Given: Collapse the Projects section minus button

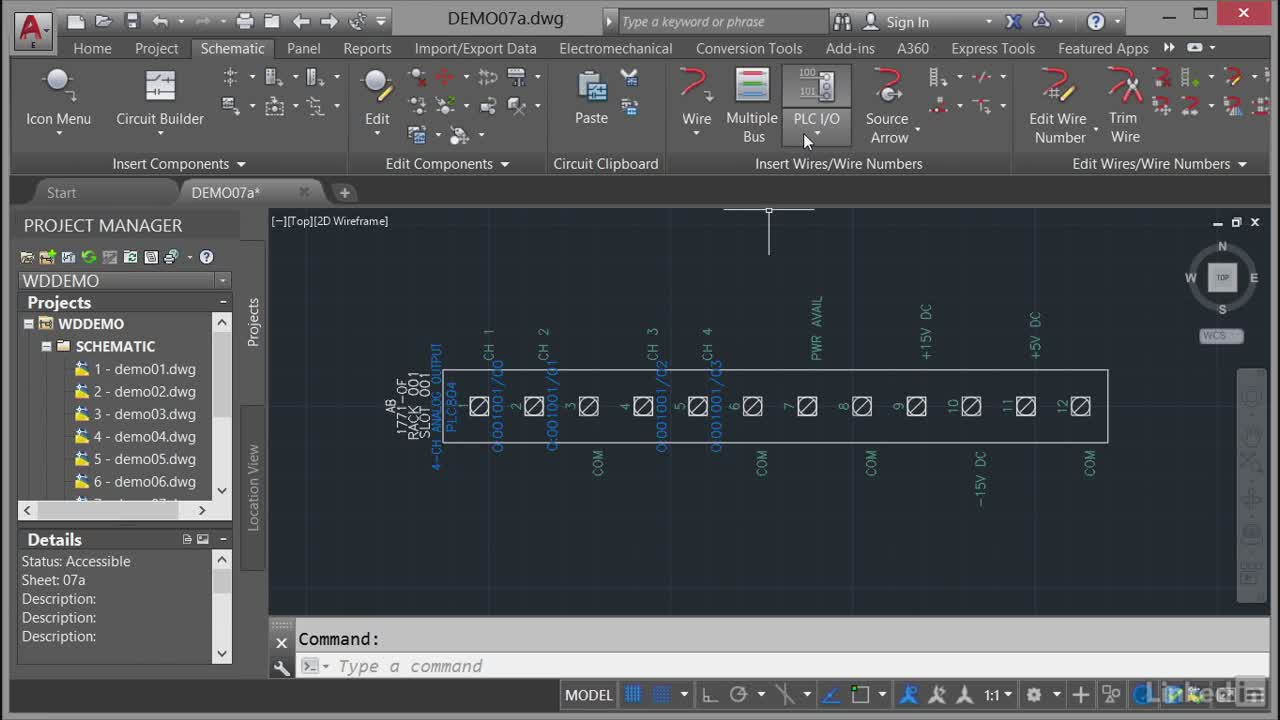Looking at the screenshot, I should [x=223, y=302].
